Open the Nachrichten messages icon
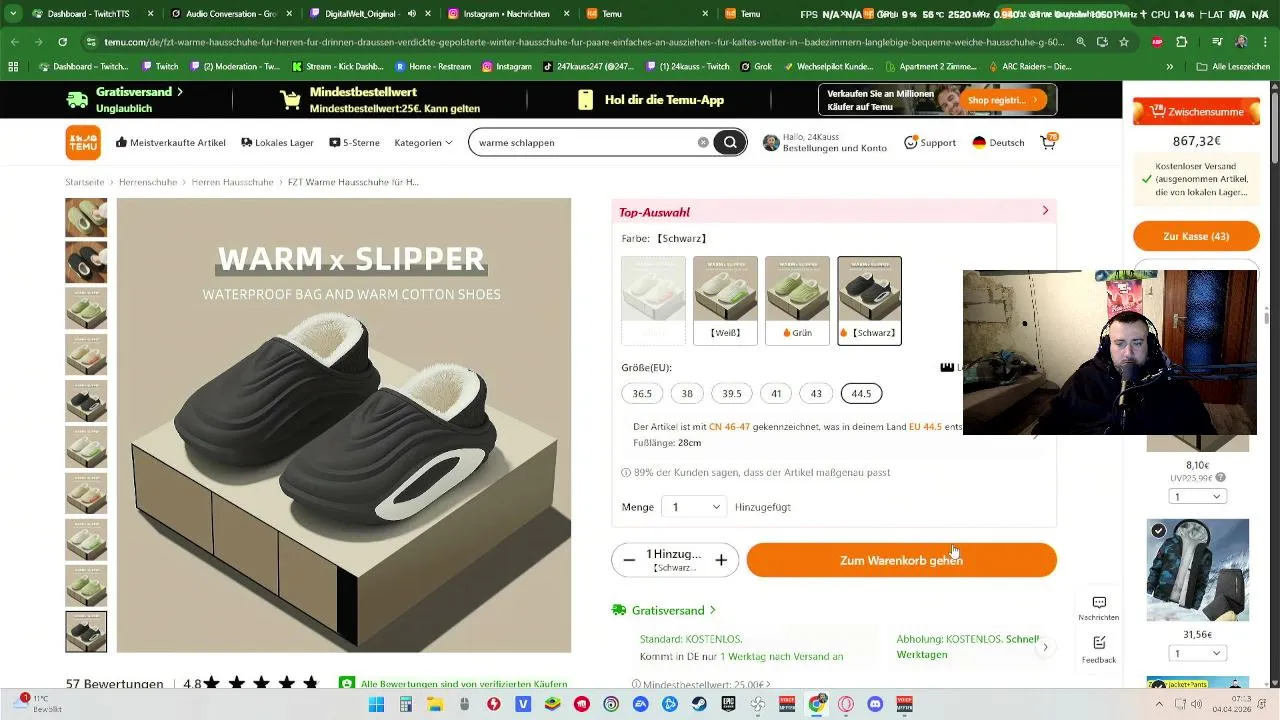This screenshot has height=720, width=1280. pos(1099,608)
